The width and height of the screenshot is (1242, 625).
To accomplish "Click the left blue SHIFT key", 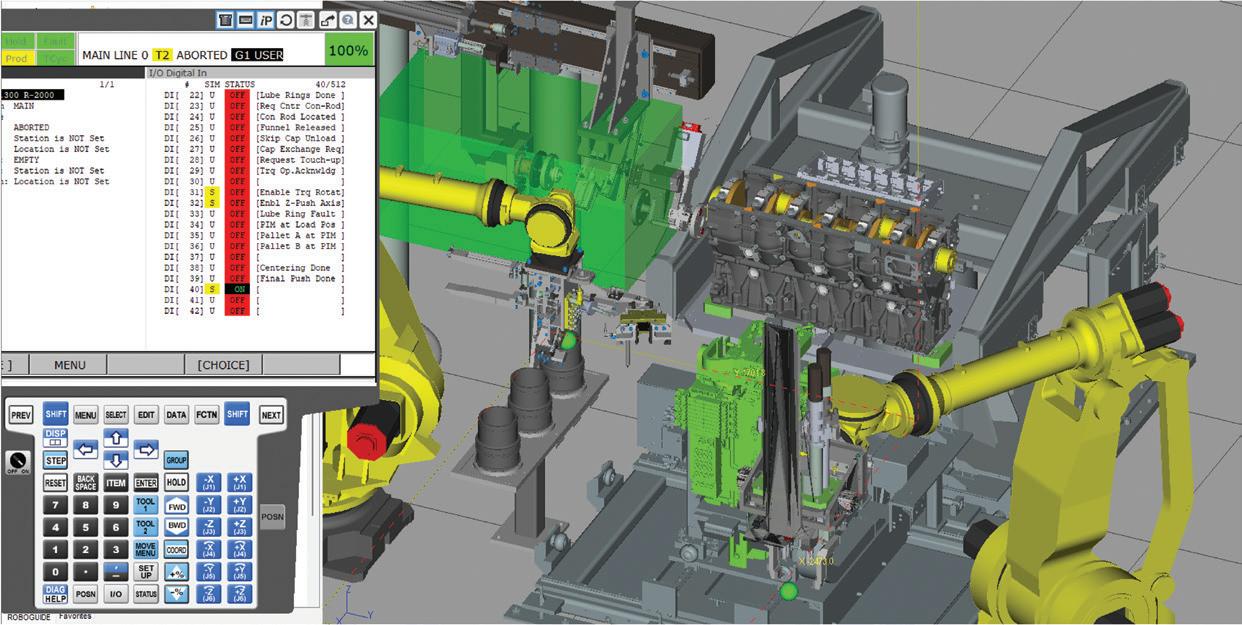I will pyautogui.click(x=55, y=414).
